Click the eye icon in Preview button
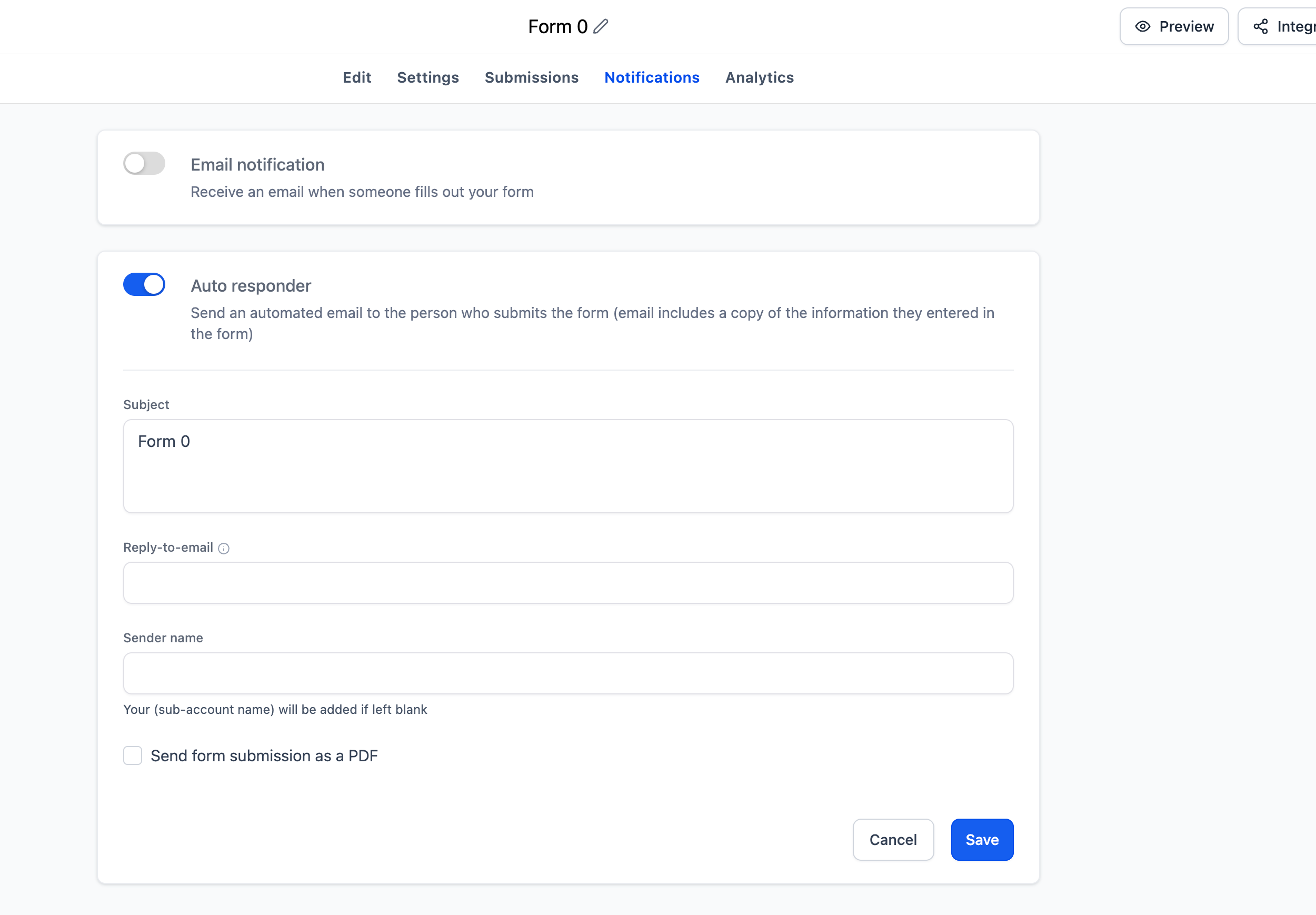 [1142, 26]
